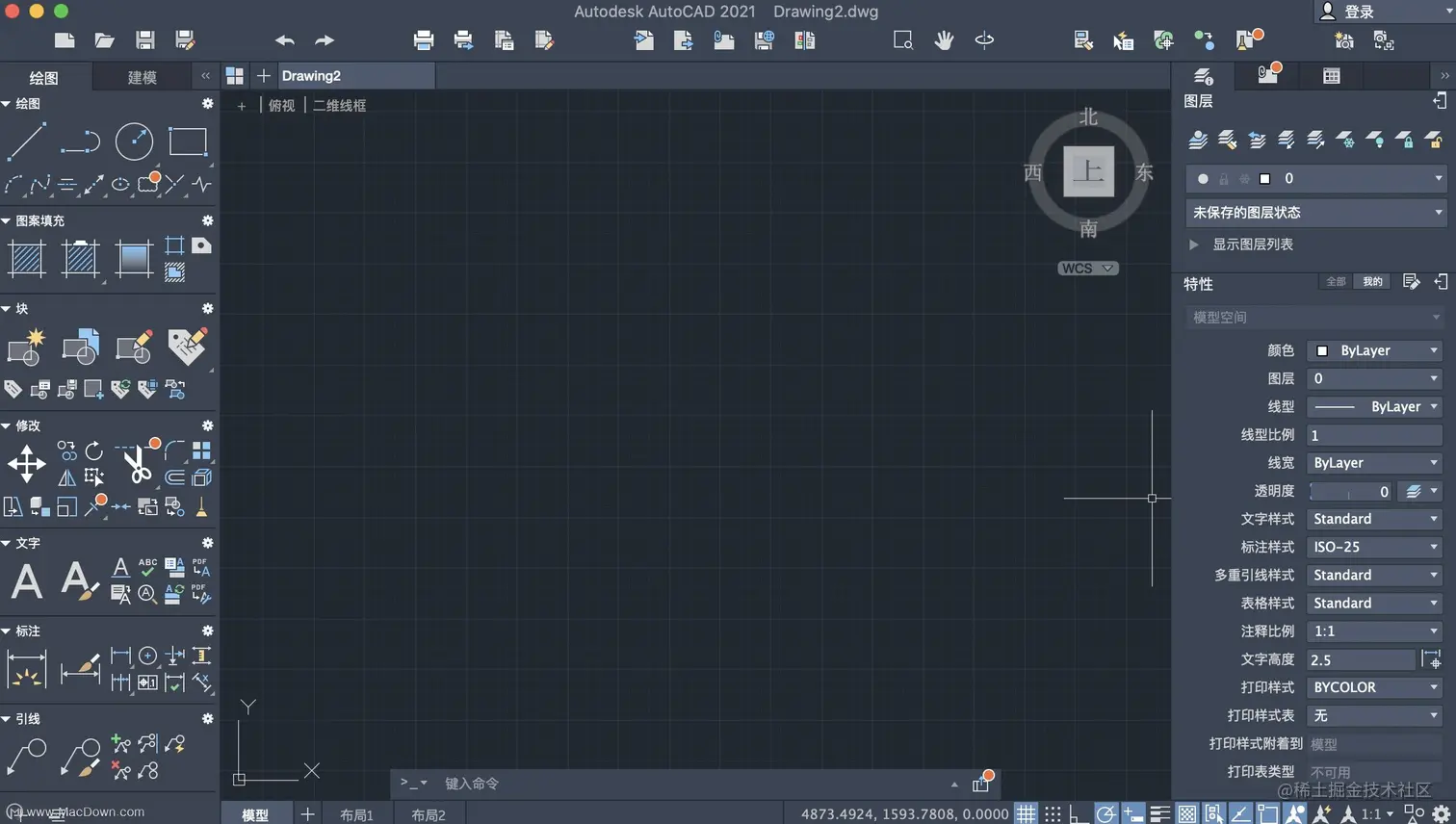Open the color ByLayer dropdown

(x=1374, y=350)
